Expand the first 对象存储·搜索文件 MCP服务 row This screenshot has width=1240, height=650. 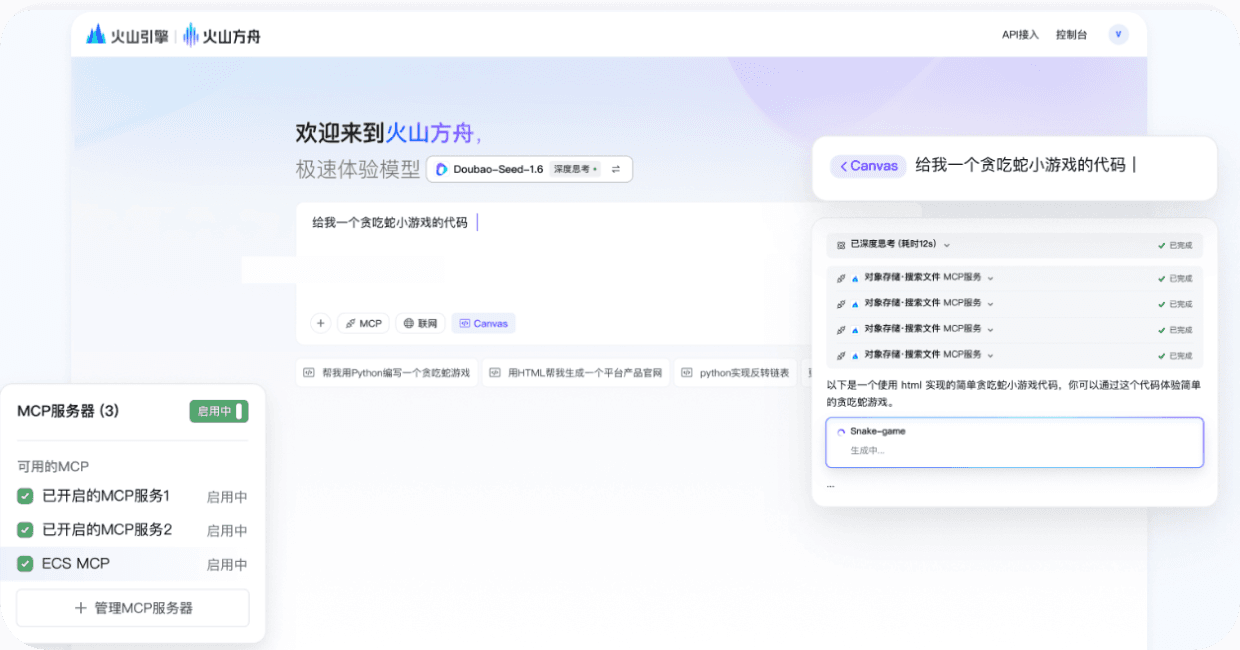click(x=990, y=277)
